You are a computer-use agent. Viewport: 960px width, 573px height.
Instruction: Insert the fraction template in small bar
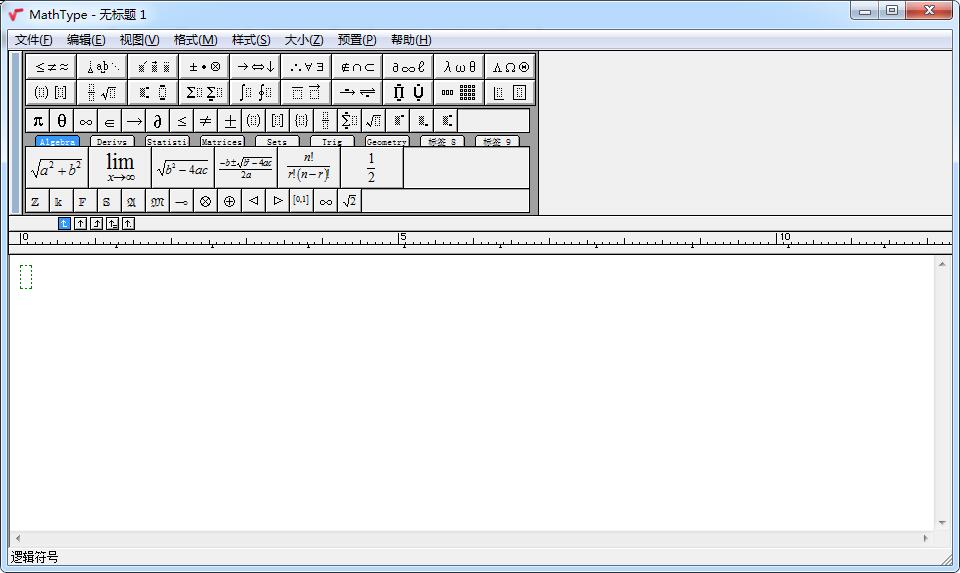click(x=325, y=121)
